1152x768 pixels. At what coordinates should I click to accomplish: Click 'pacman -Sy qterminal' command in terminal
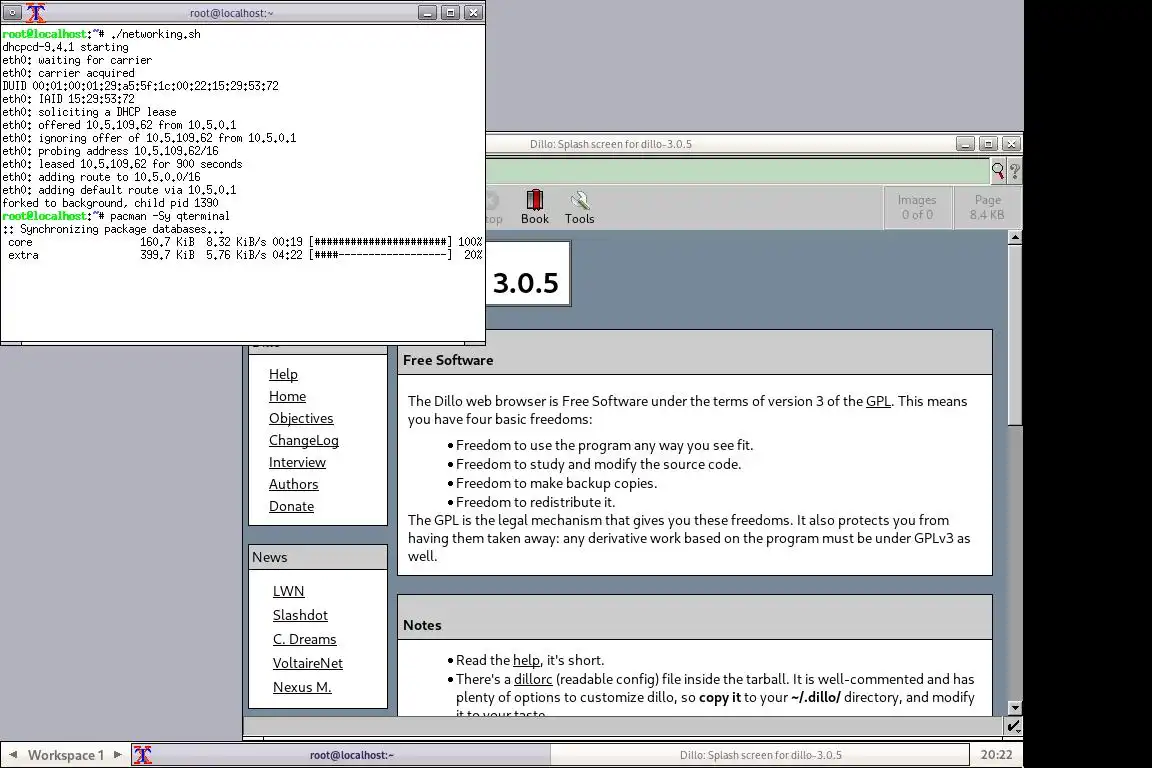click(170, 216)
